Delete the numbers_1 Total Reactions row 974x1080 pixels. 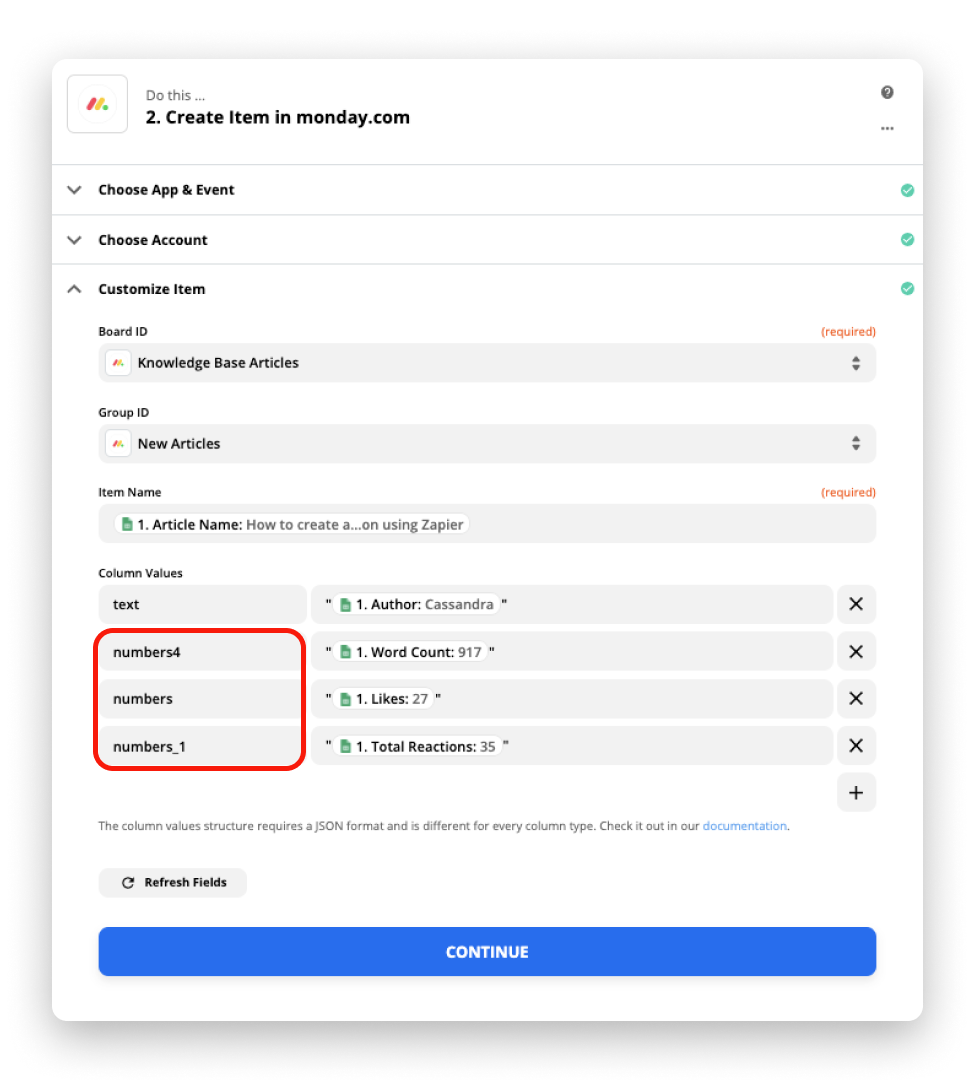[x=856, y=746]
